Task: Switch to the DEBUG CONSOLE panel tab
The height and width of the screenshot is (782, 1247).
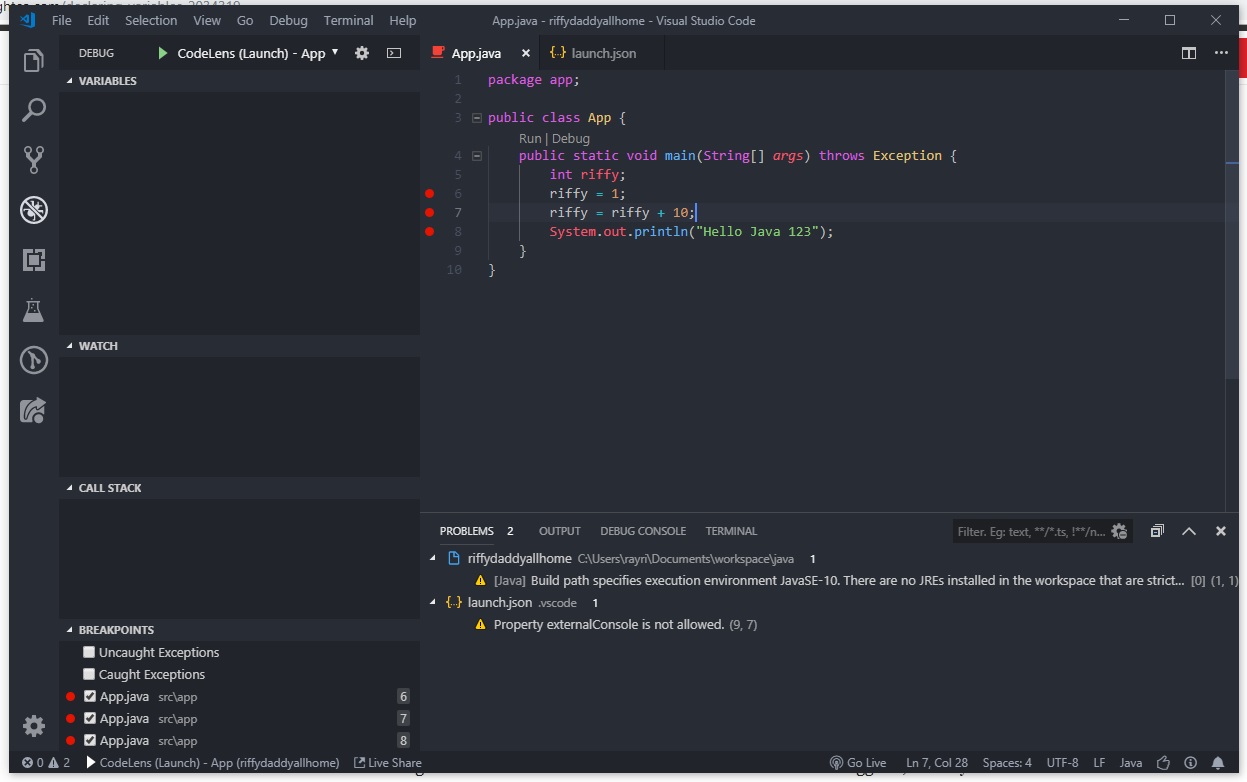Action: (643, 531)
